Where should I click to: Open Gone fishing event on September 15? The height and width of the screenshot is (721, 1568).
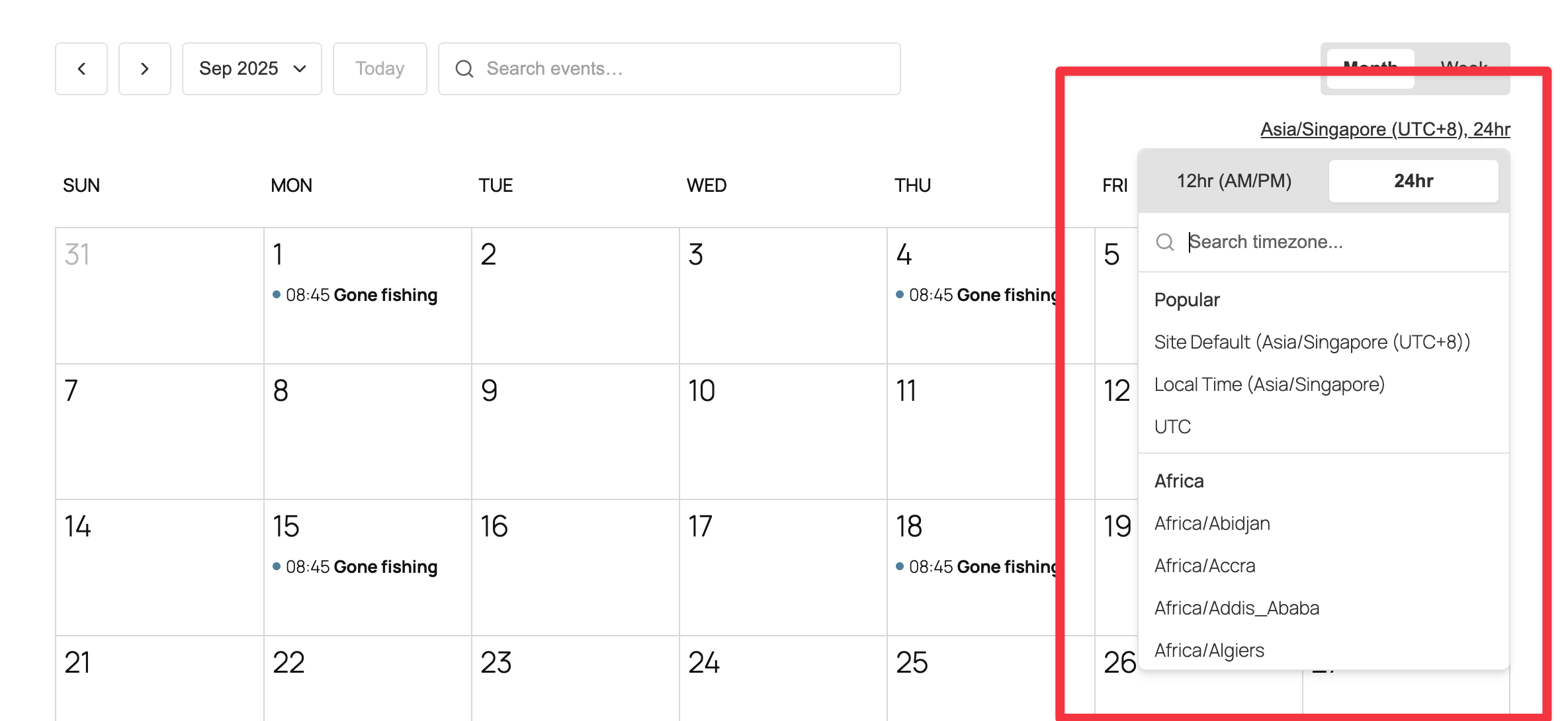pos(361,567)
